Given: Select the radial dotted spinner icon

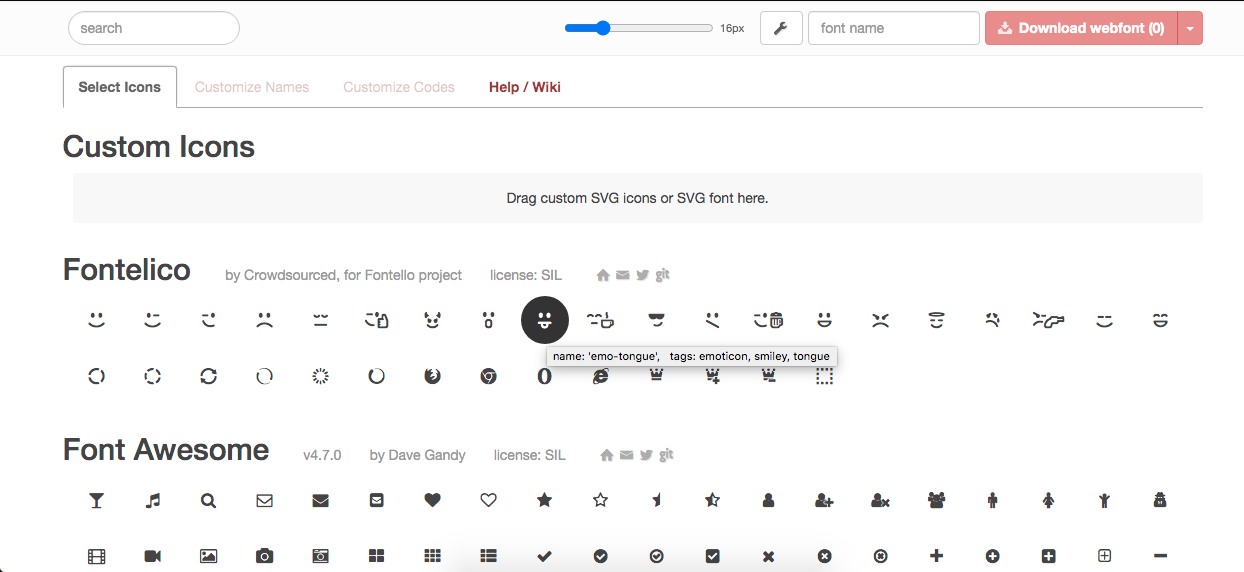Looking at the screenshot, I should point(321,376).
